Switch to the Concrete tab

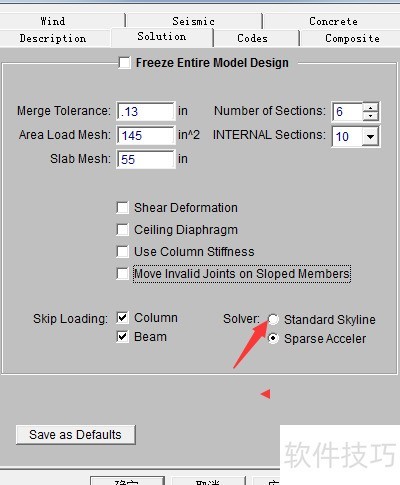(333, 21)
